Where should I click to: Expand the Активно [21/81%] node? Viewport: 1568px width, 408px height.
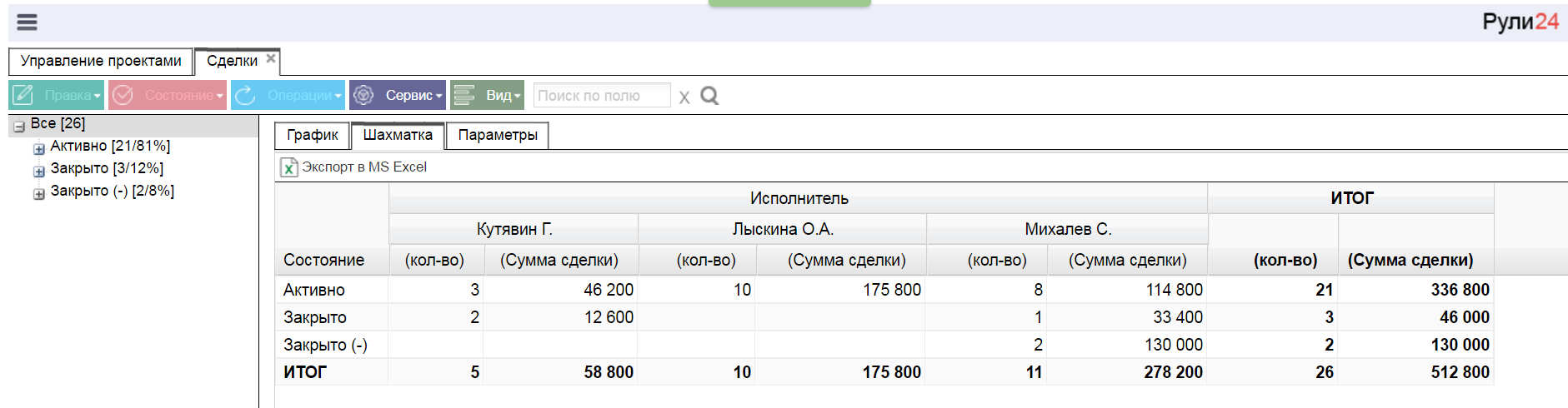pos(38,149)
